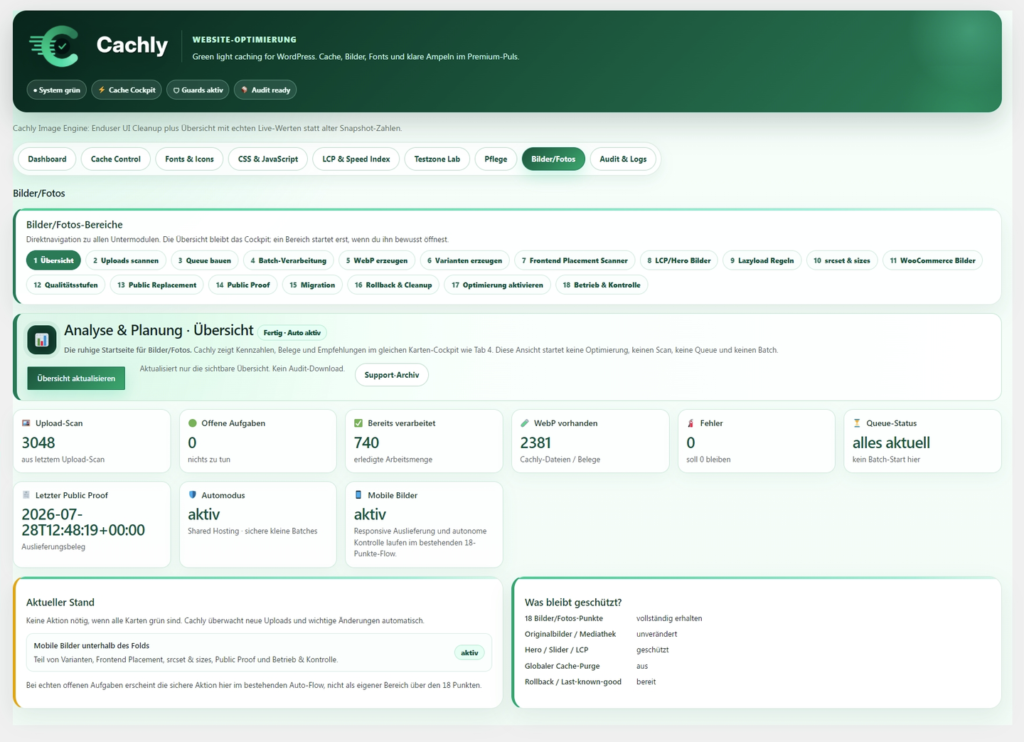Click the Bilder/Fotos-Bereiche heading

point(74,225)
